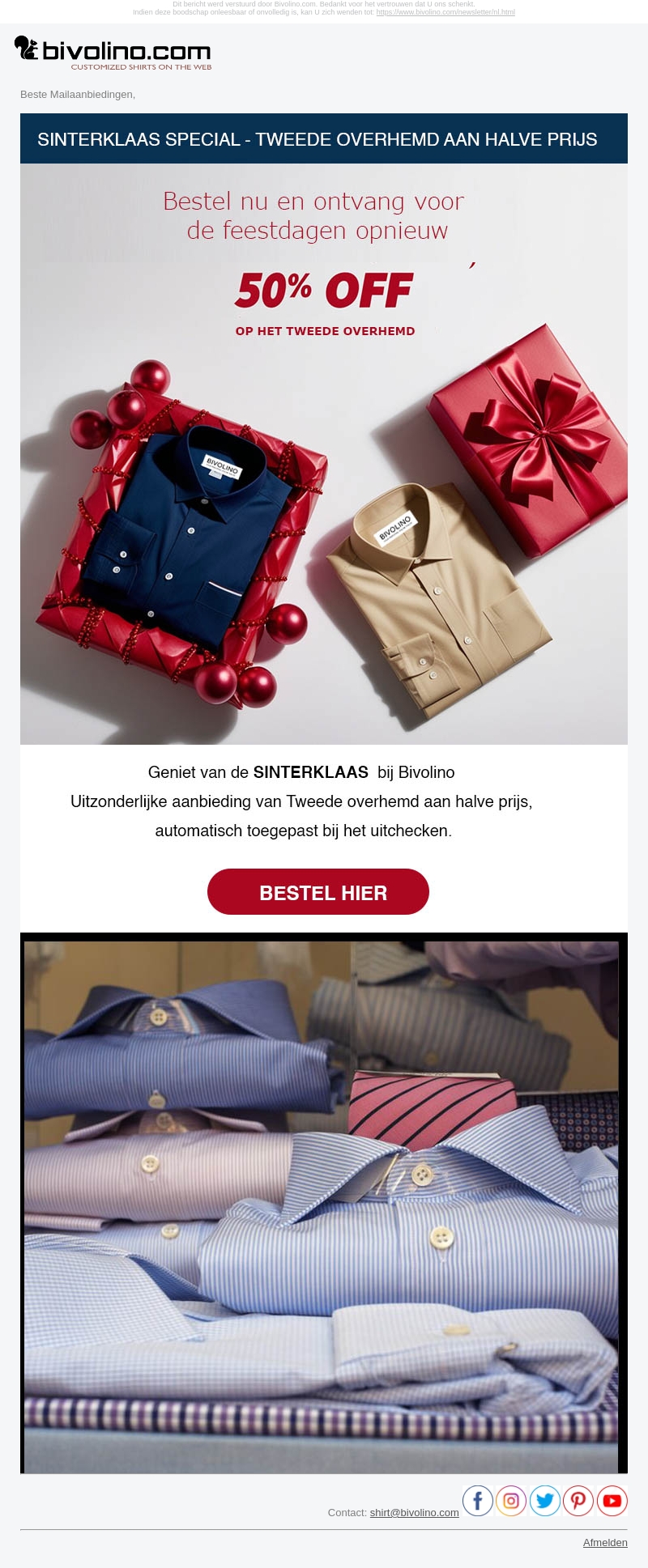Follow the Afmelden unsubscribe link

pyautogui.click(x=605, y=1542)
